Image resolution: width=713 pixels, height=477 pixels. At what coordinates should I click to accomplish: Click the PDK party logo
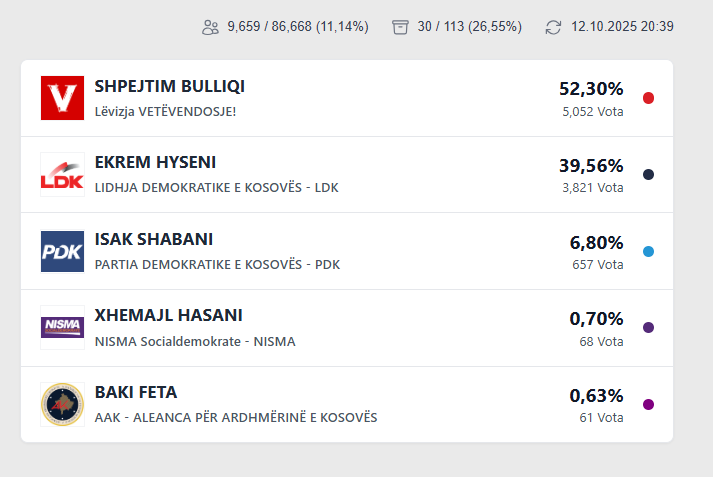tap(62, 251)
